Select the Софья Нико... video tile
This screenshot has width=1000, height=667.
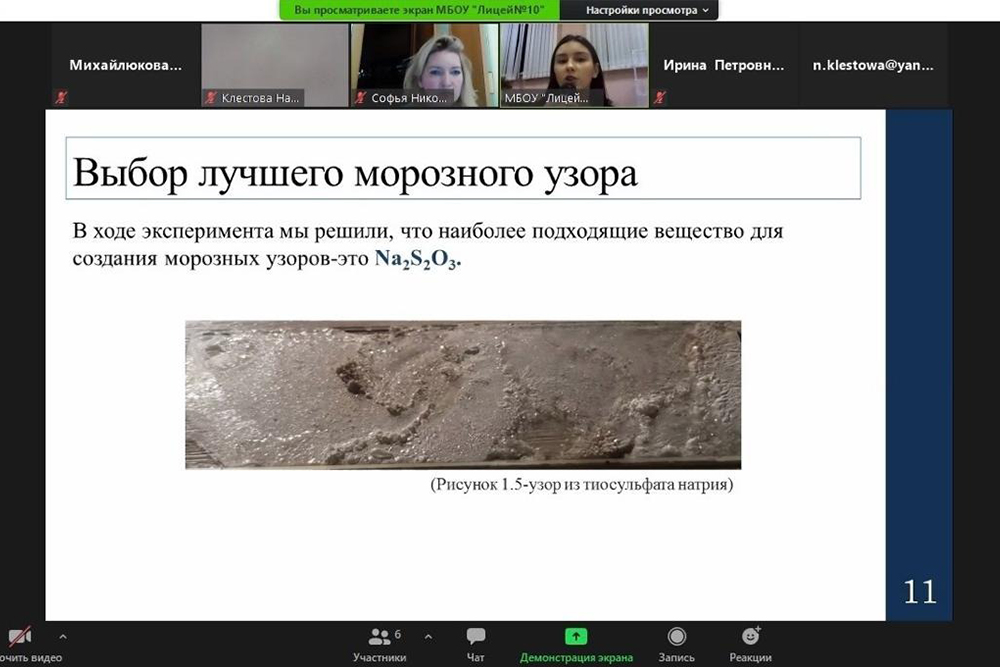423,65
